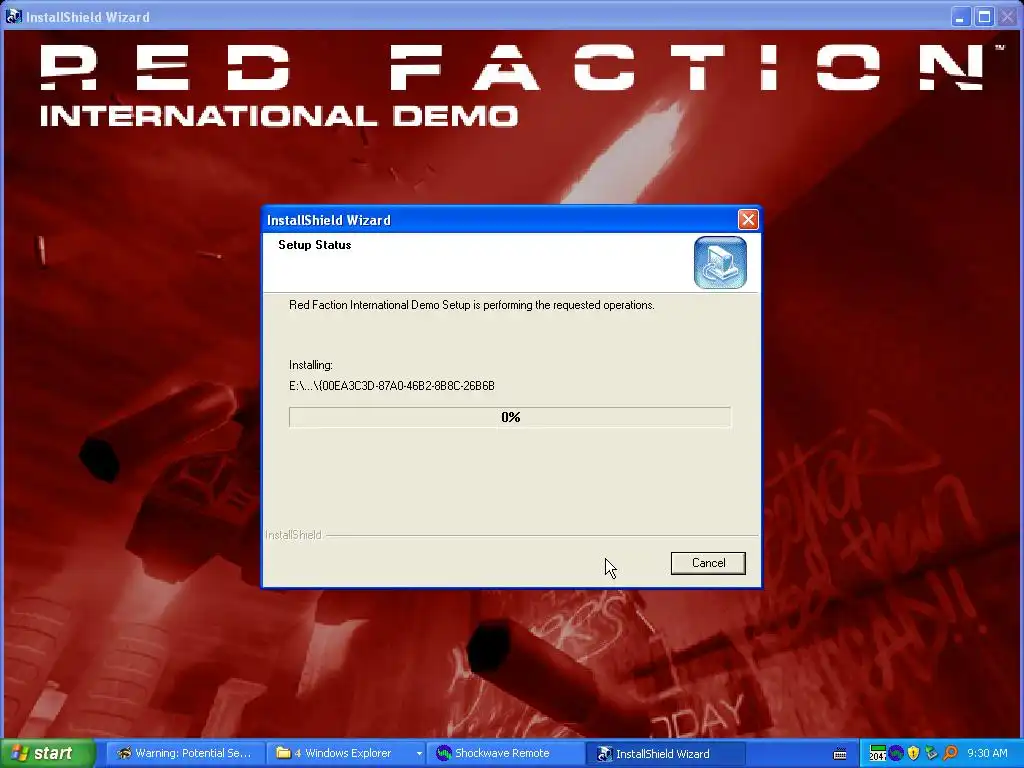Switch to Warning: Potential Security taskbar window

point(185,753)
